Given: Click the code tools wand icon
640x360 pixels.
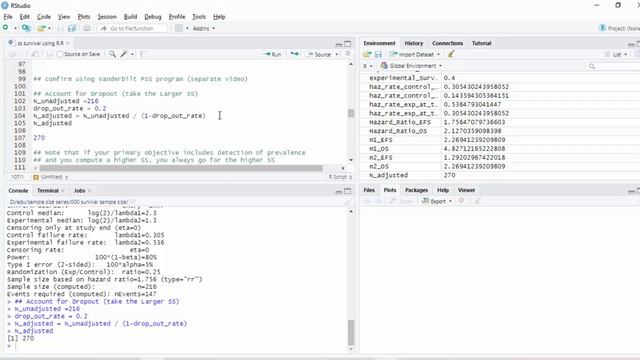Looking at the screenshot, I should 124,54.
